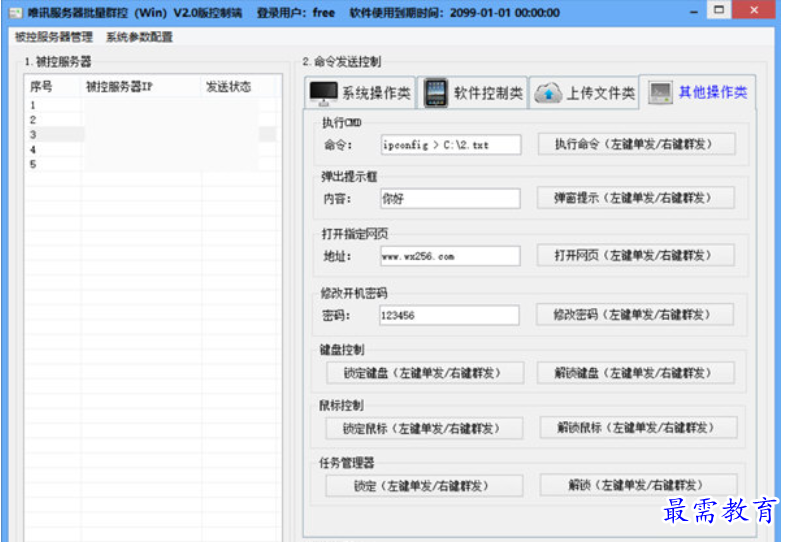Viewport: 785px width, 542px height.
Task: Focus the 地址 web address input field
Action: click(x=450, y=256)
